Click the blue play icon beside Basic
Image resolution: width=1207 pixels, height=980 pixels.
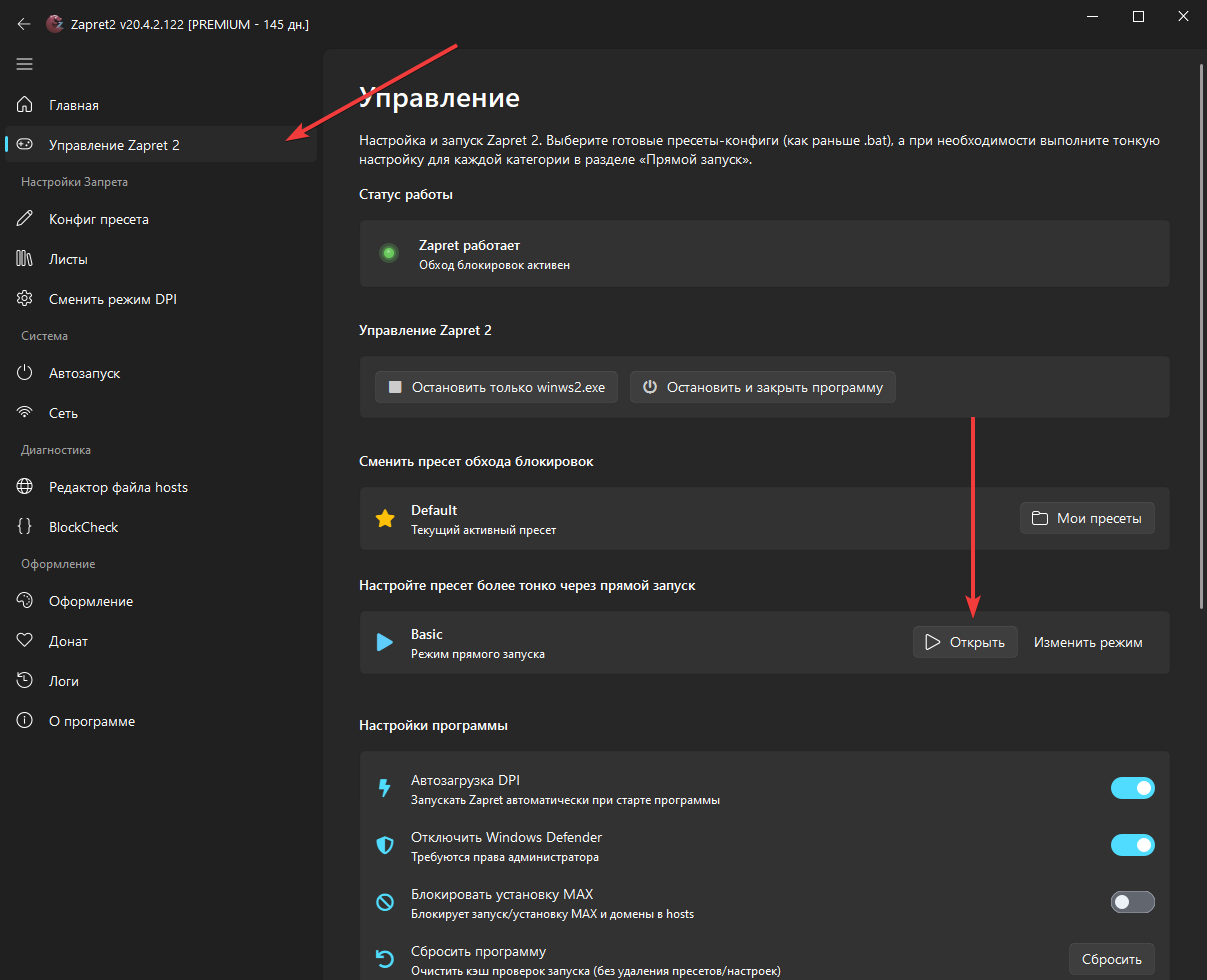click(385, 642)
